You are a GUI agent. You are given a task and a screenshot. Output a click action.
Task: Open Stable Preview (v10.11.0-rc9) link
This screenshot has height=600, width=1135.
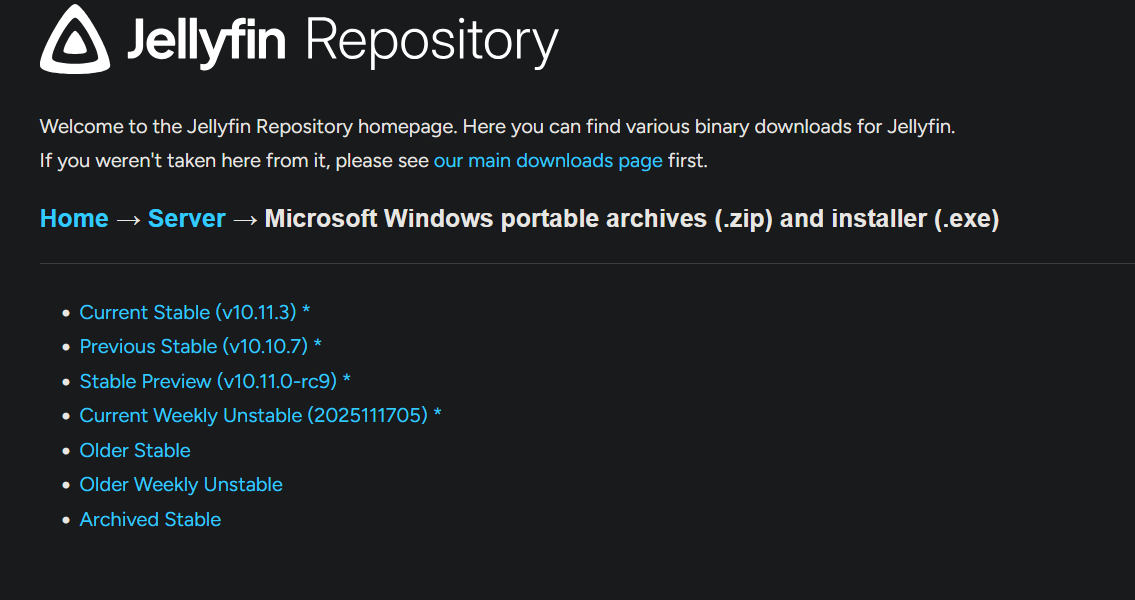tap(215, 381)
